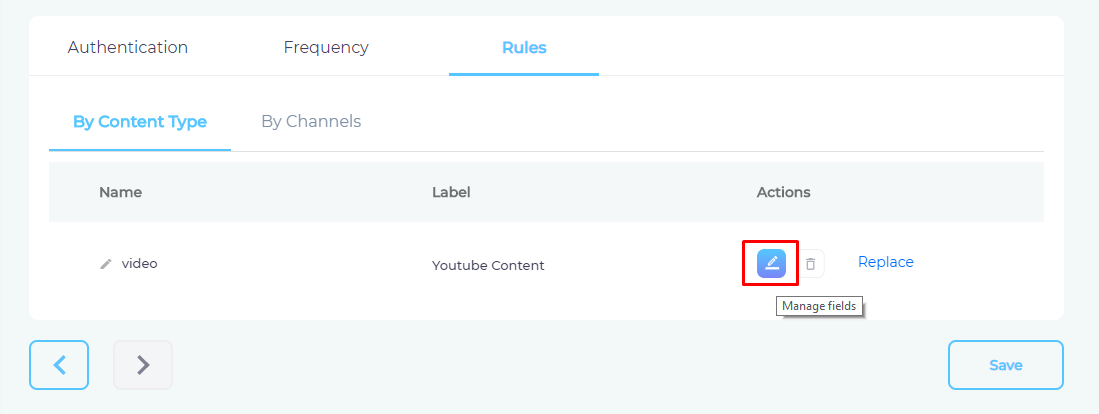Image resolution: width=1099 pixels, height=414 pixels.
Task: Advance with the right chevron button
Action: click(143, 365)
